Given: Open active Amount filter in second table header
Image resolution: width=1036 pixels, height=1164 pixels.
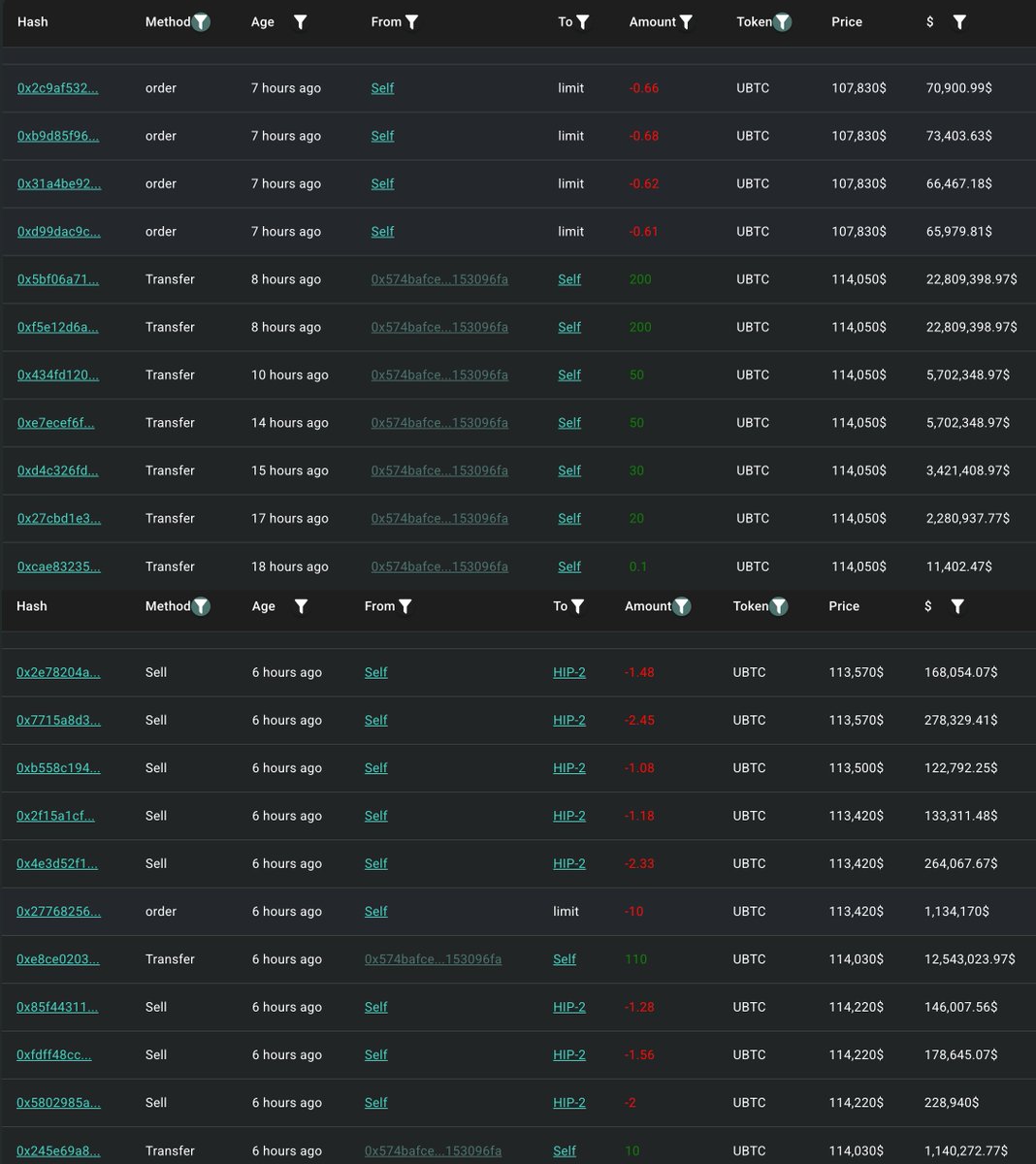Looking at the screenshot, I should point(682,606).
